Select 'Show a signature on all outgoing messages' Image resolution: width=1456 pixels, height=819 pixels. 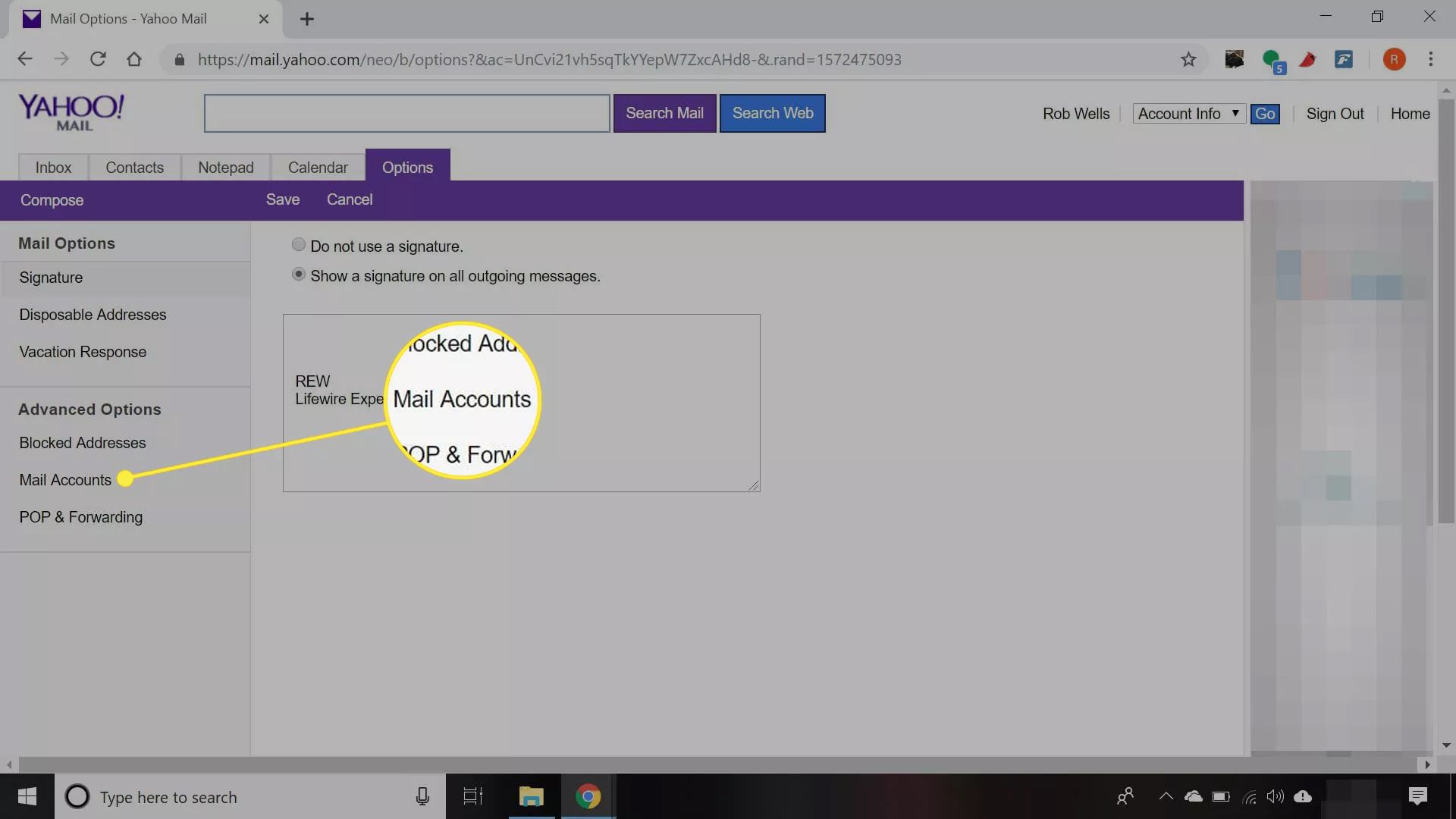[299, 274]
